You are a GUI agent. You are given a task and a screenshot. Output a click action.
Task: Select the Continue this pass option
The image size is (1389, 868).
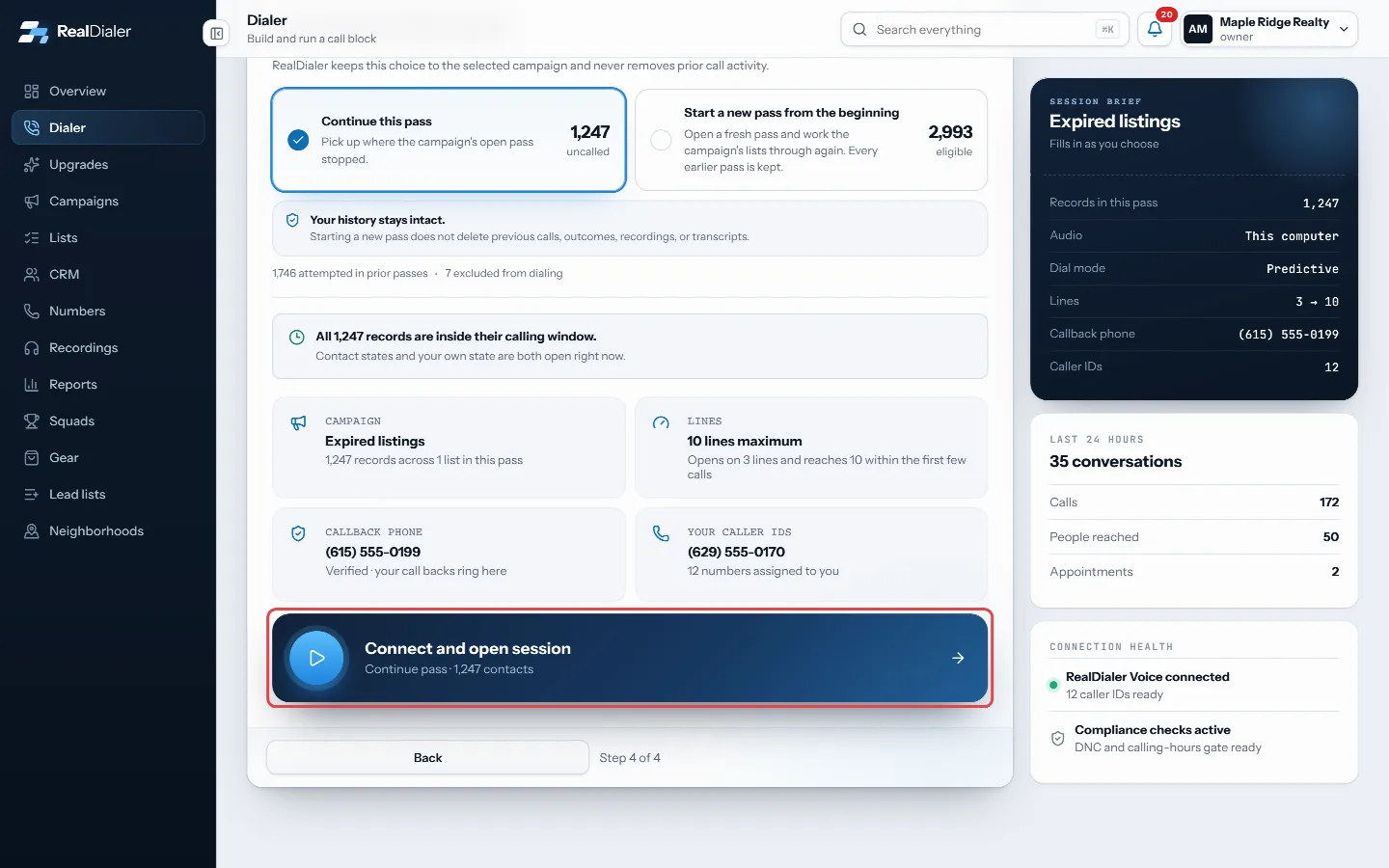pos(449,140)
